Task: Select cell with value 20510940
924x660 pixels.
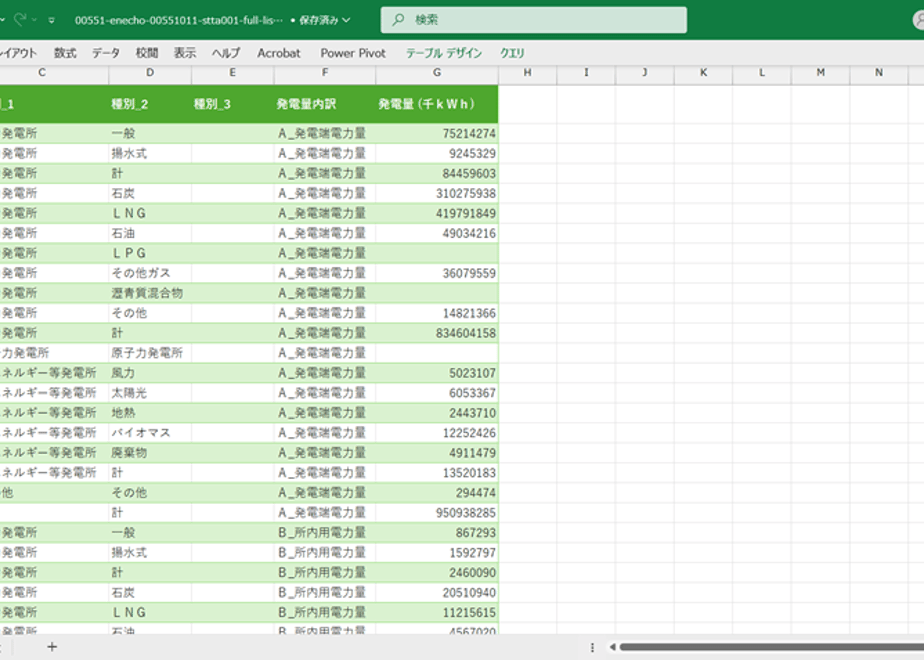Action: (437, 592)
